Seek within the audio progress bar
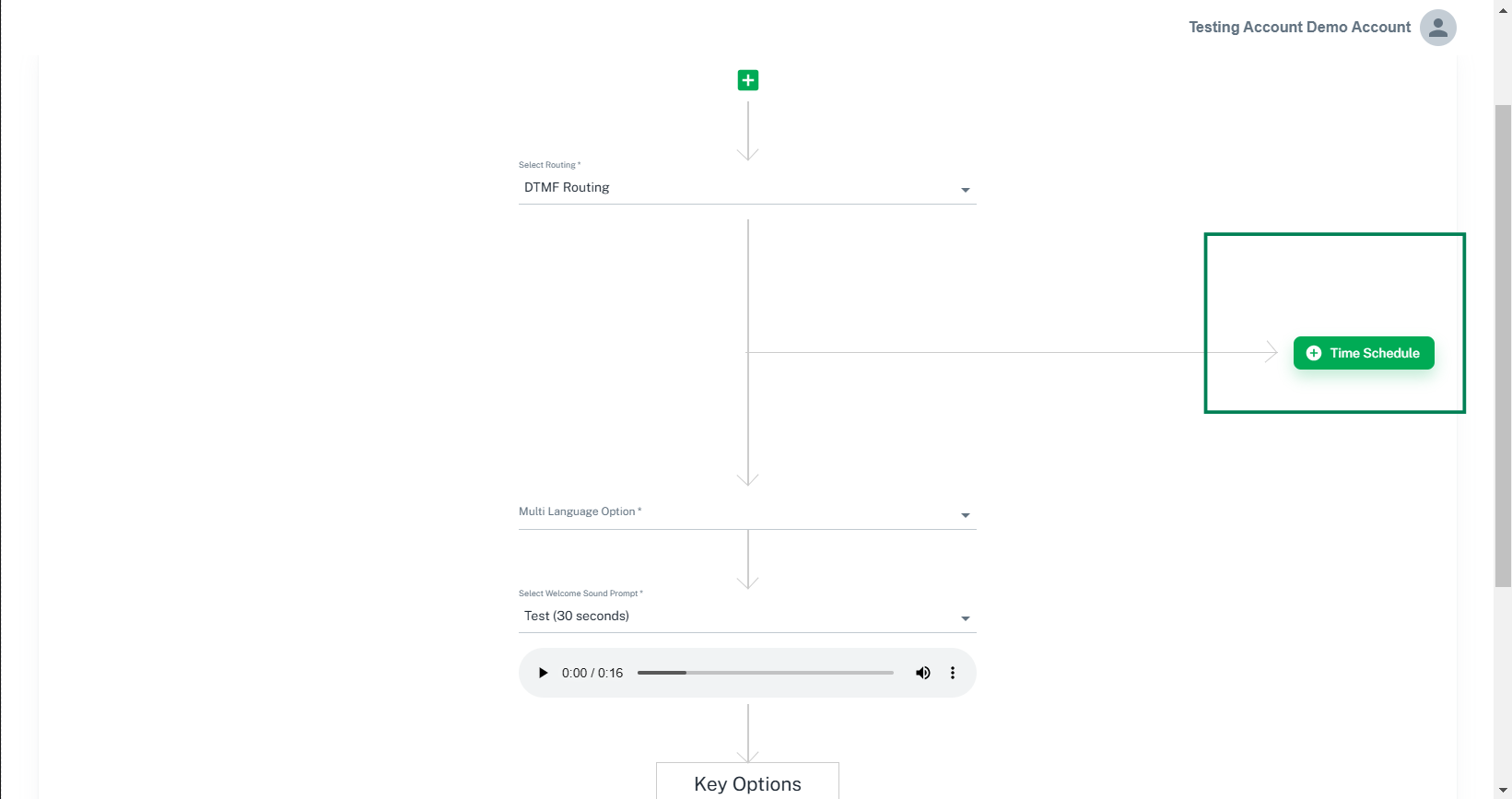Screen dimensions: 1512x799 pos(766,673)
